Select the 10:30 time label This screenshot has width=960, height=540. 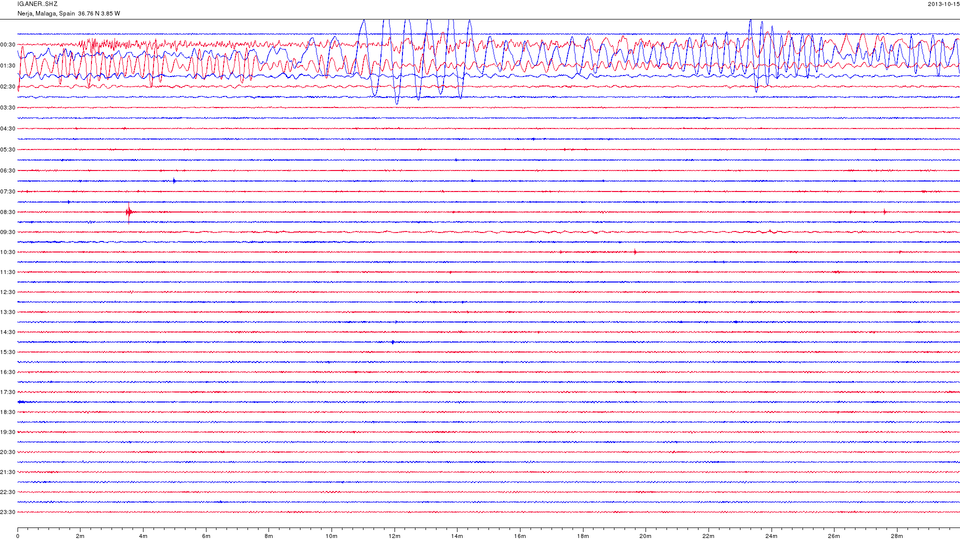(x=8, y=252)
